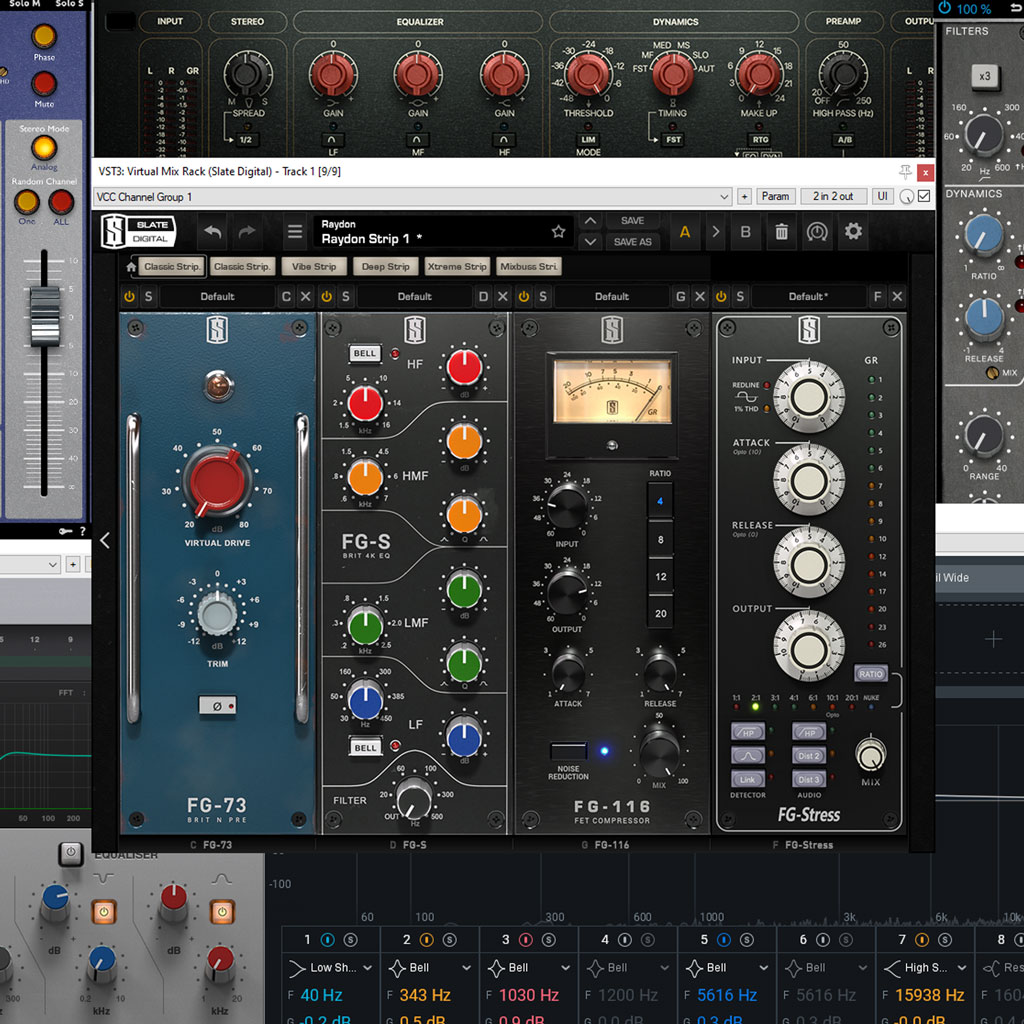Select ratio 8 on FG-116
This screenshot has width=1024, height=1024.
pos(660,539)
